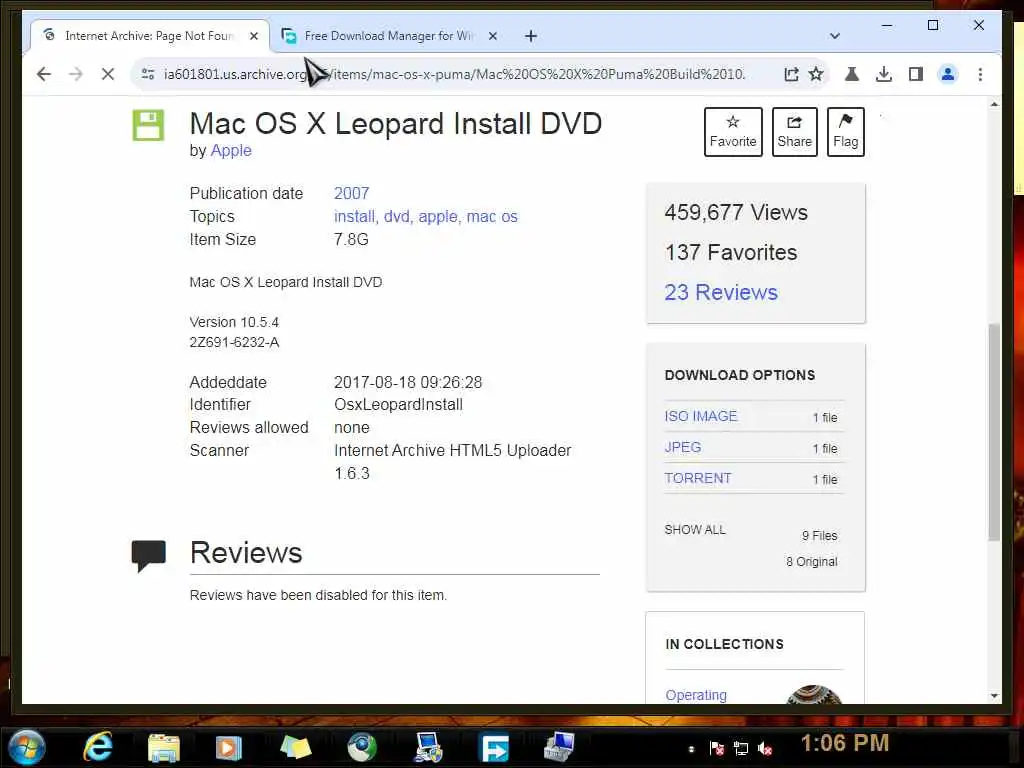Image resolution: width=1024 pixels, height=768 pixels.
Task: Stop page loading with the X button
Action: point(108,74)
